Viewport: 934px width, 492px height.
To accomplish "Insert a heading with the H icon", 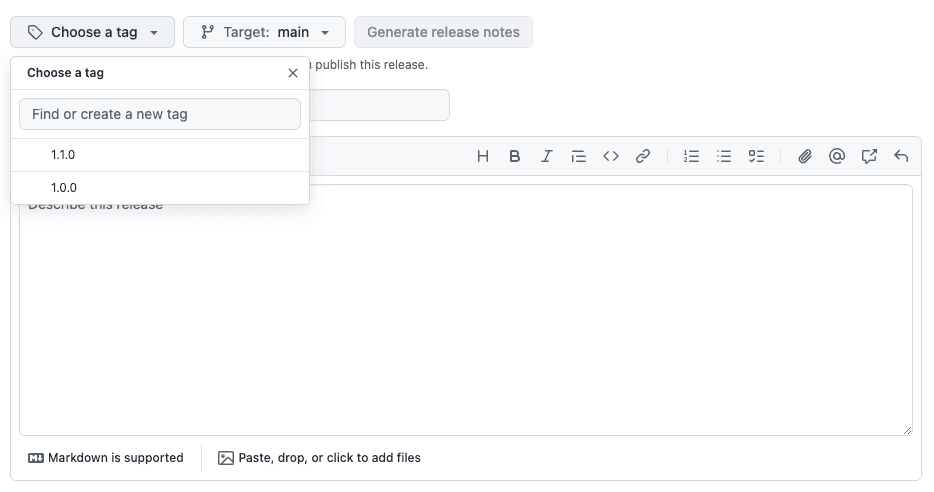I will [483, 156].
